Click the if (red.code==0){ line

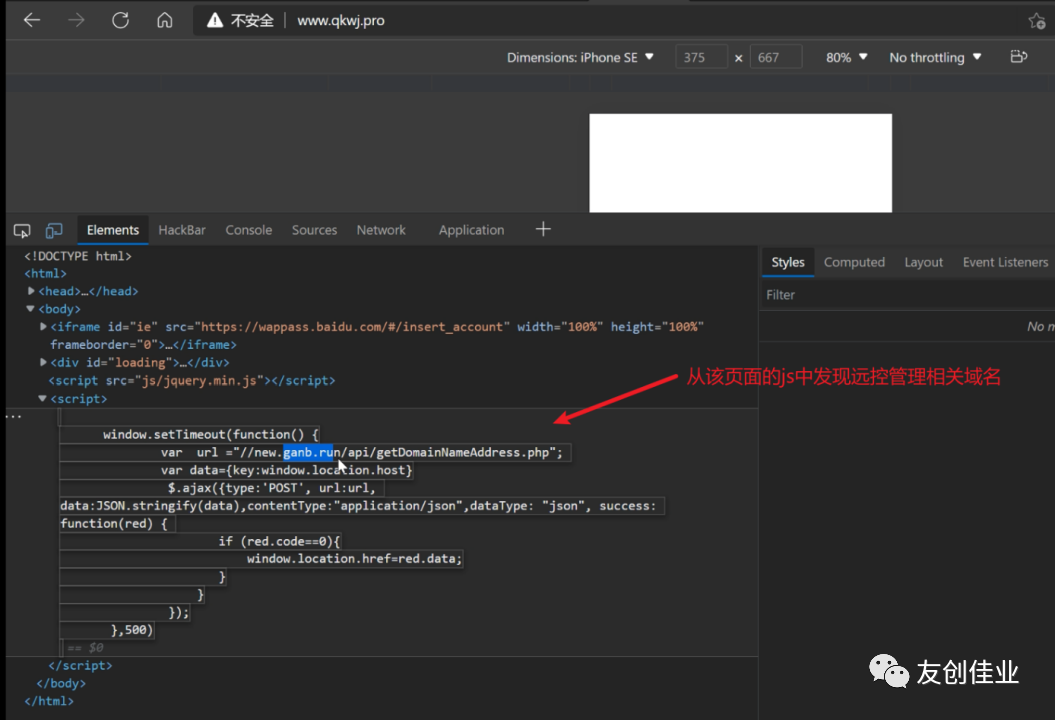(x=279, y=541)
